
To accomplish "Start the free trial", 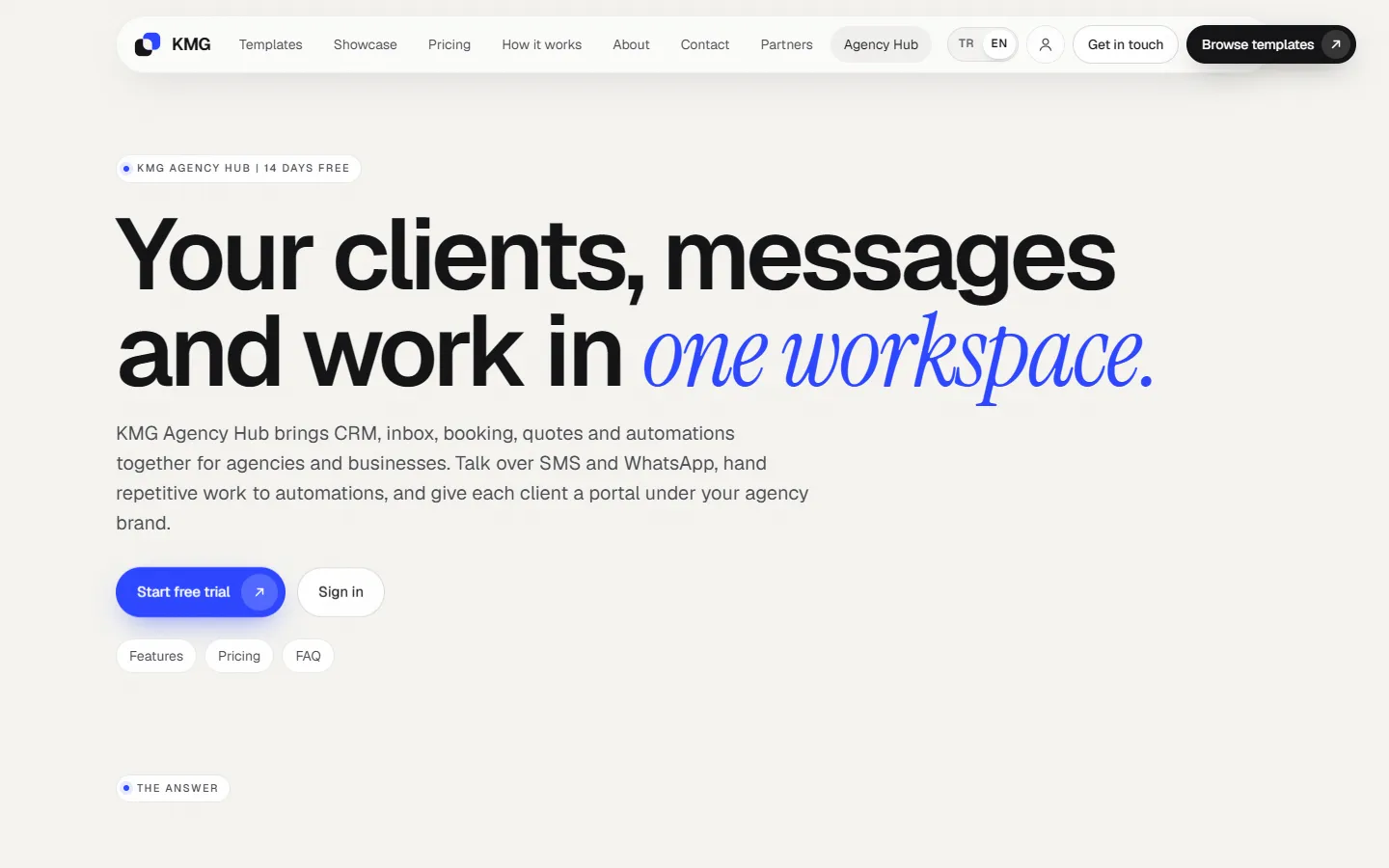I will pyautogui.click(x=201, y=592).
